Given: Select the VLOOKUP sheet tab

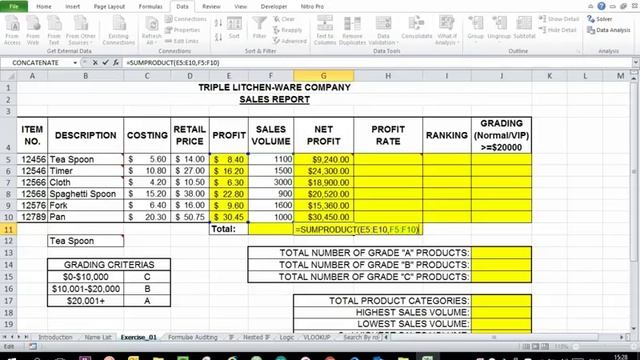Looking at the screenshot, I should (317, 337).
